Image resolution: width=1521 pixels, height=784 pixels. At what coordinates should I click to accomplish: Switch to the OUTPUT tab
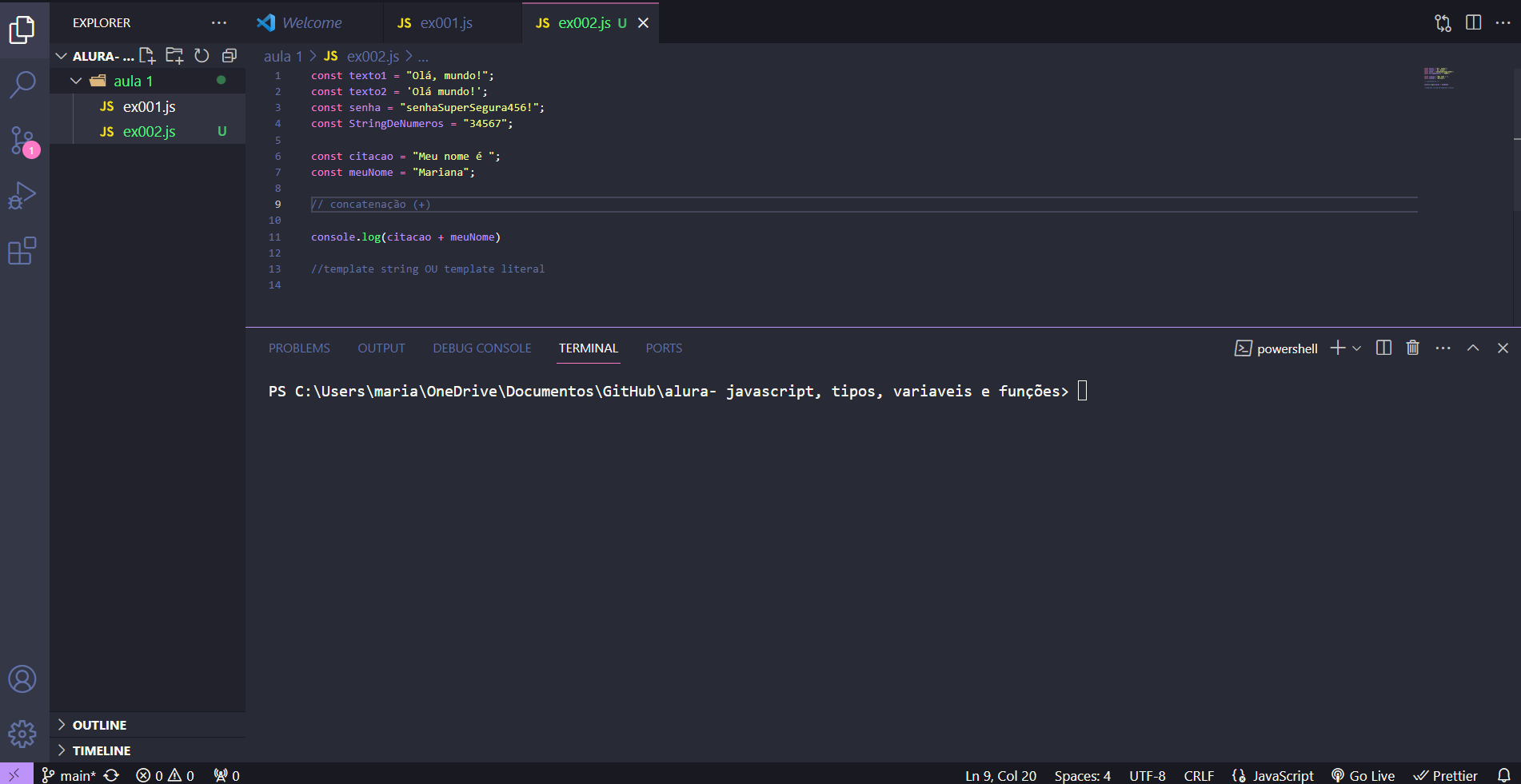[x=381, y=348]
